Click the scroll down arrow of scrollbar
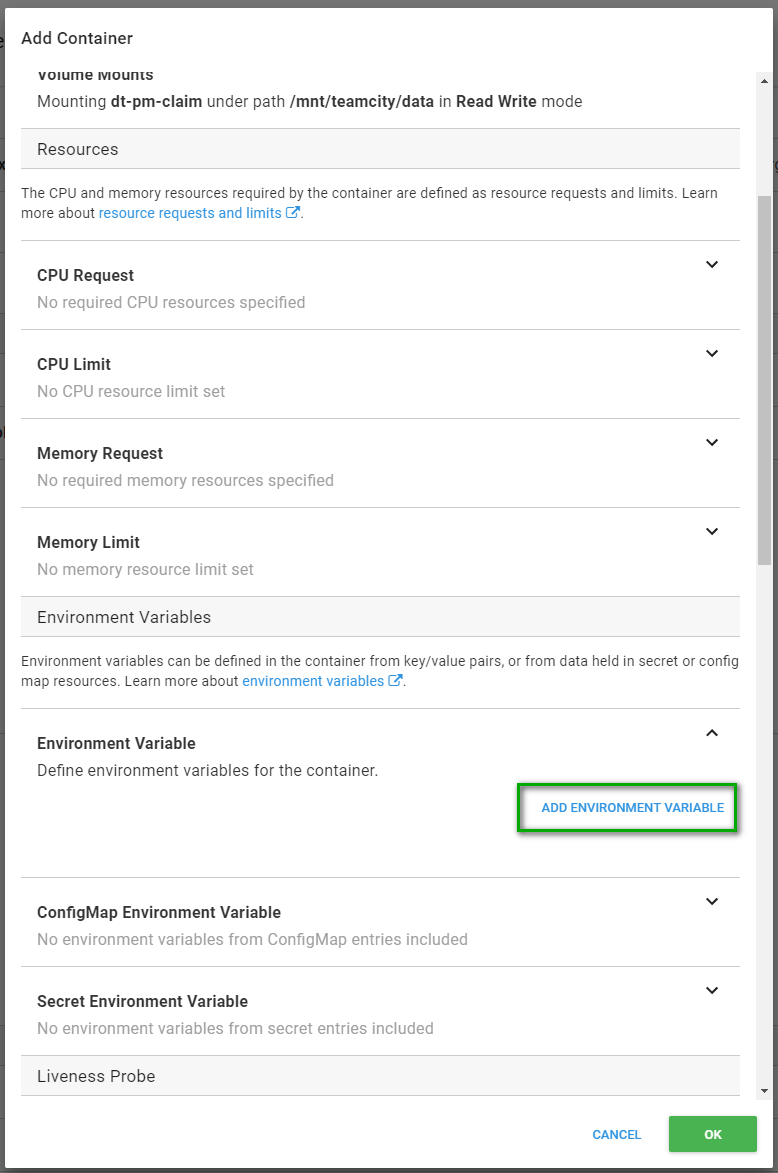778x1173 pixels. point(764,1090)
